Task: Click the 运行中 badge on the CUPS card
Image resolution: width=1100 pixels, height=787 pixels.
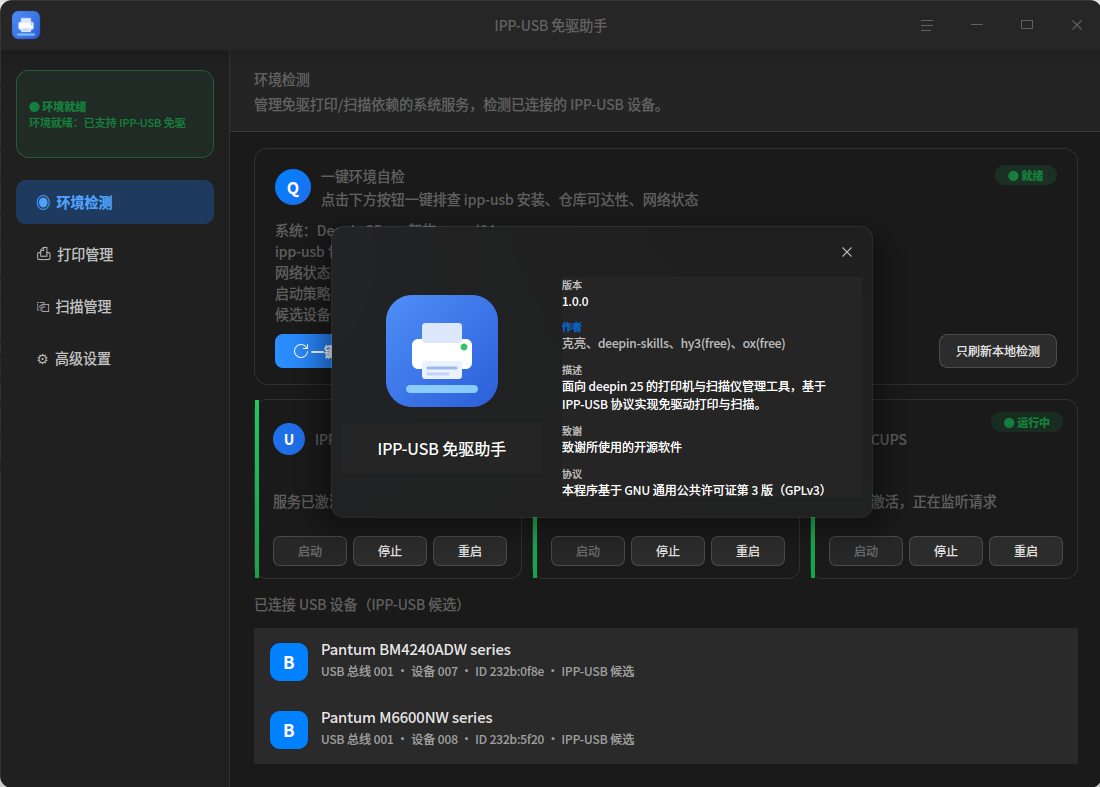Action: tap(1026, 422)
